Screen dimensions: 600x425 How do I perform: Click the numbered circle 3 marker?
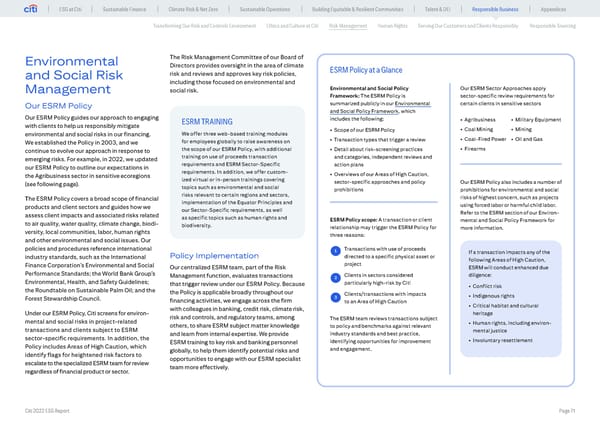point(334,295)
